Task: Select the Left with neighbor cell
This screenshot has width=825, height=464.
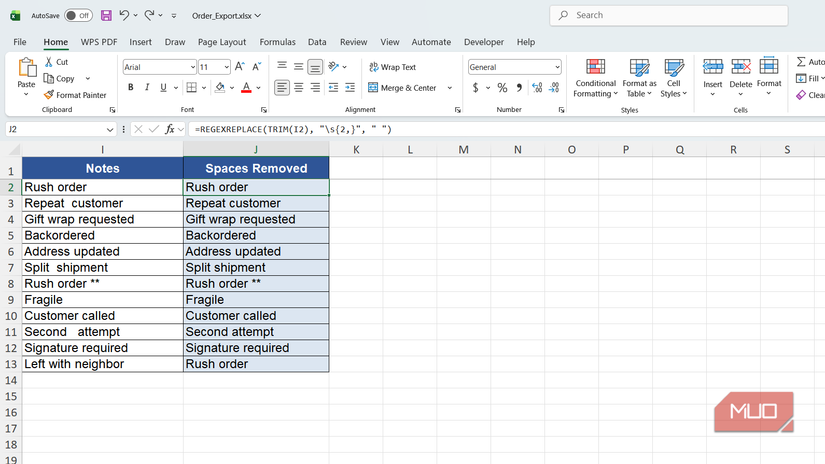Action: 103,364
